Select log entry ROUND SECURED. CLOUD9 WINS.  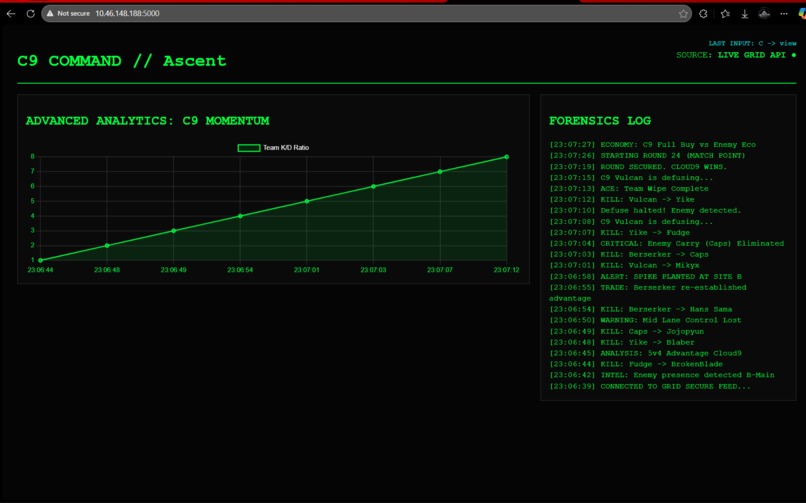point(638,166)
